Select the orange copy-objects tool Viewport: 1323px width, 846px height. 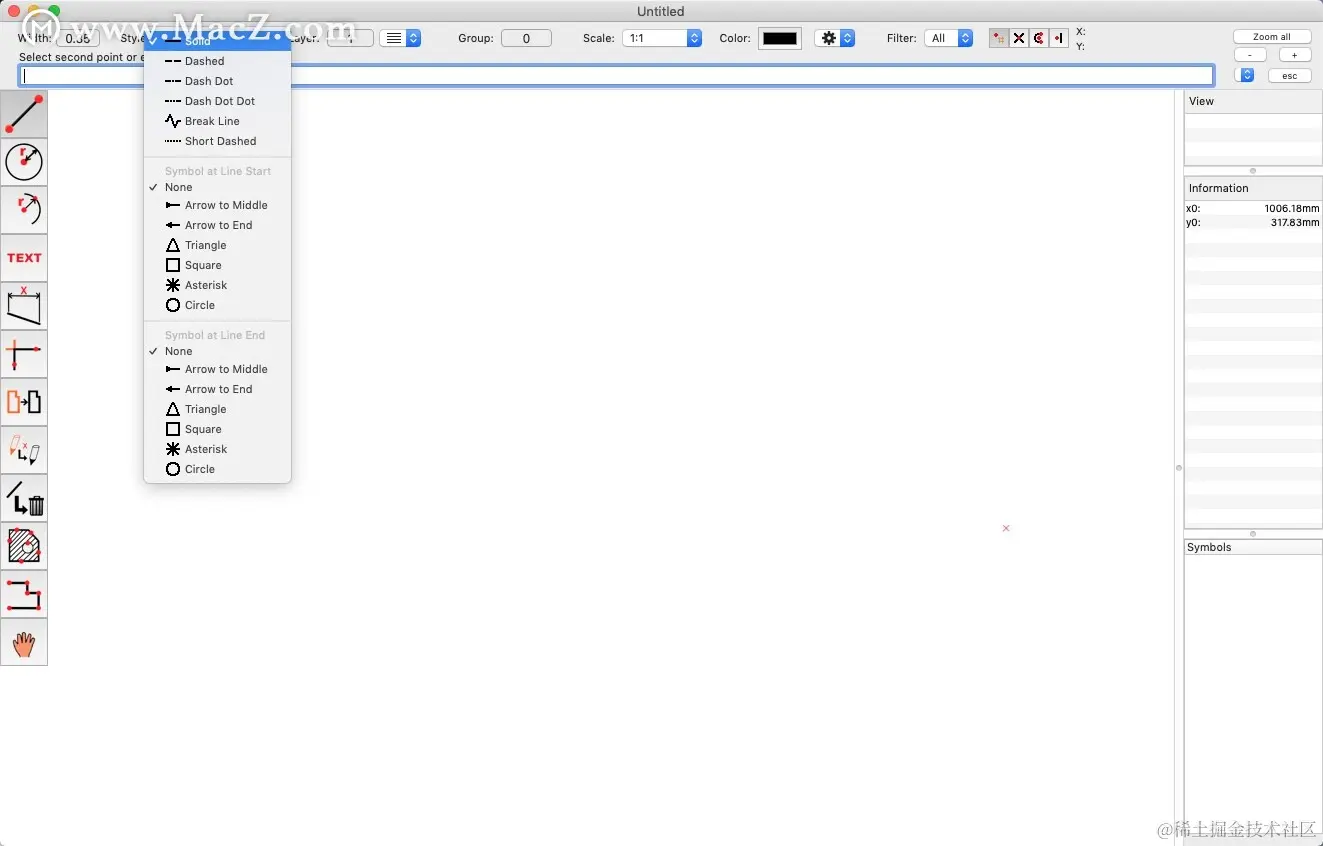(24, 402)
